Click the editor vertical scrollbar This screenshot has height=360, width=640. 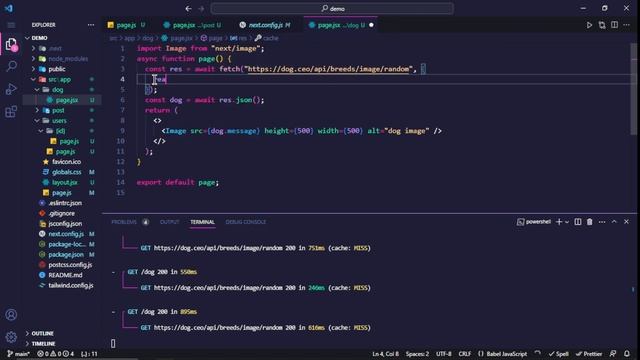(633, 89)
